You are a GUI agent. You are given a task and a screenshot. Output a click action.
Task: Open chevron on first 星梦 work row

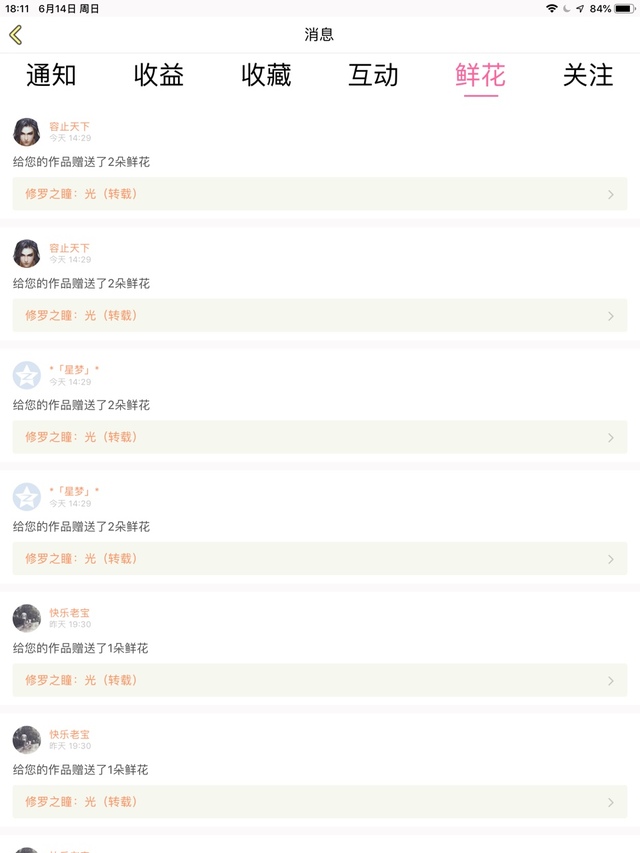tap(611, 437)
